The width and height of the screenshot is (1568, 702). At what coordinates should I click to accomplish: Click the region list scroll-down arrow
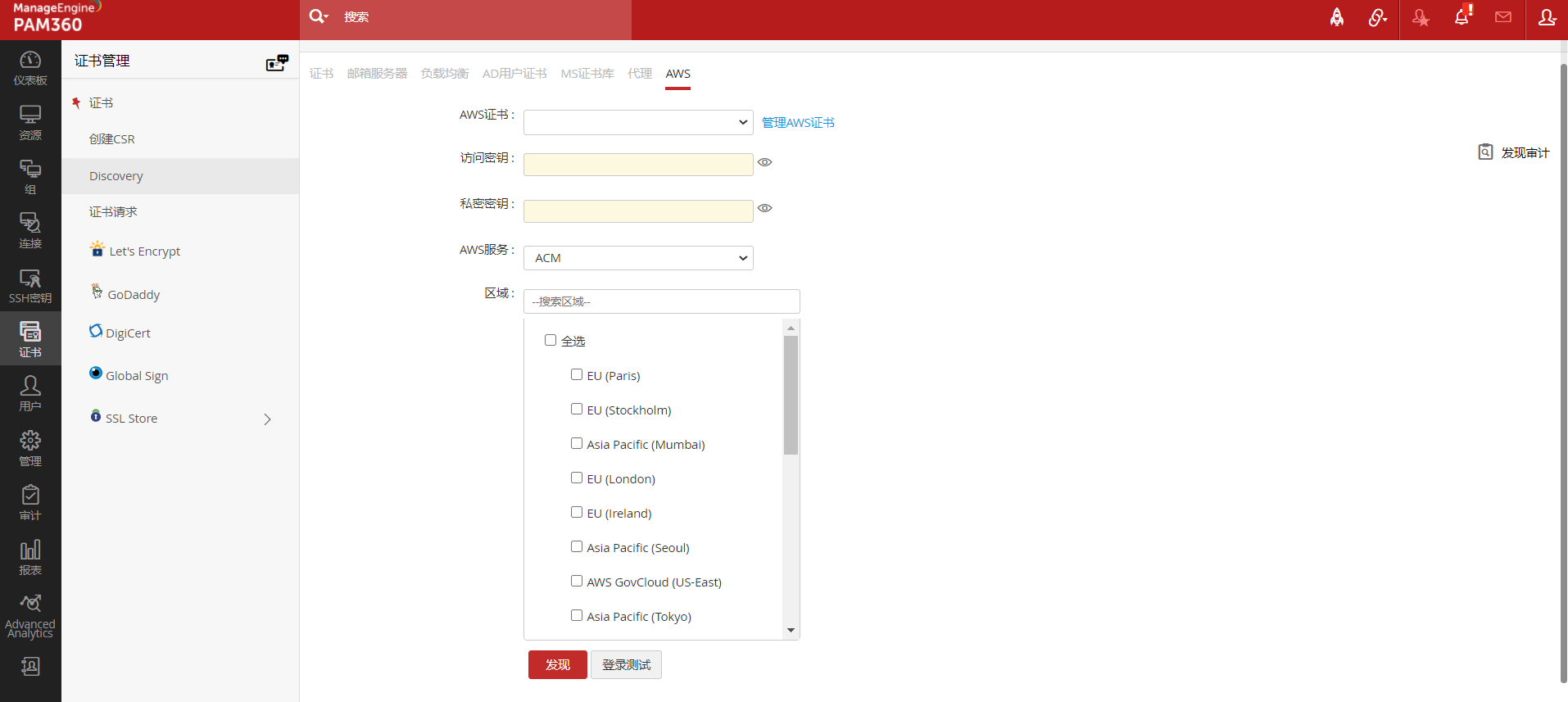pyautogui.click(x=791, y=630)
